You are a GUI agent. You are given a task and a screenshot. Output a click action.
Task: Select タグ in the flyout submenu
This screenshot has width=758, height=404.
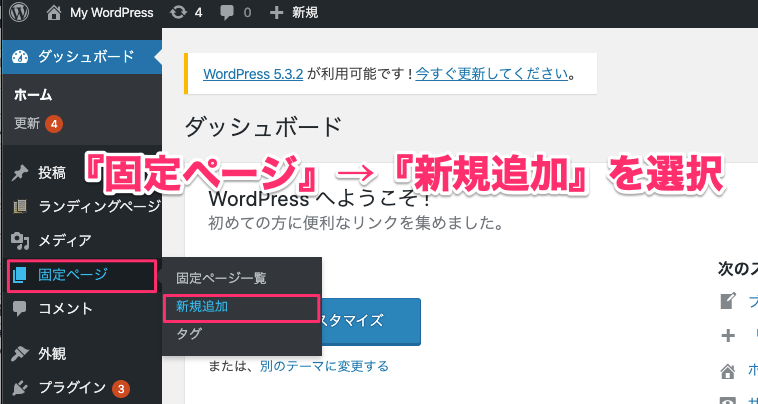(x=189, y=334)
